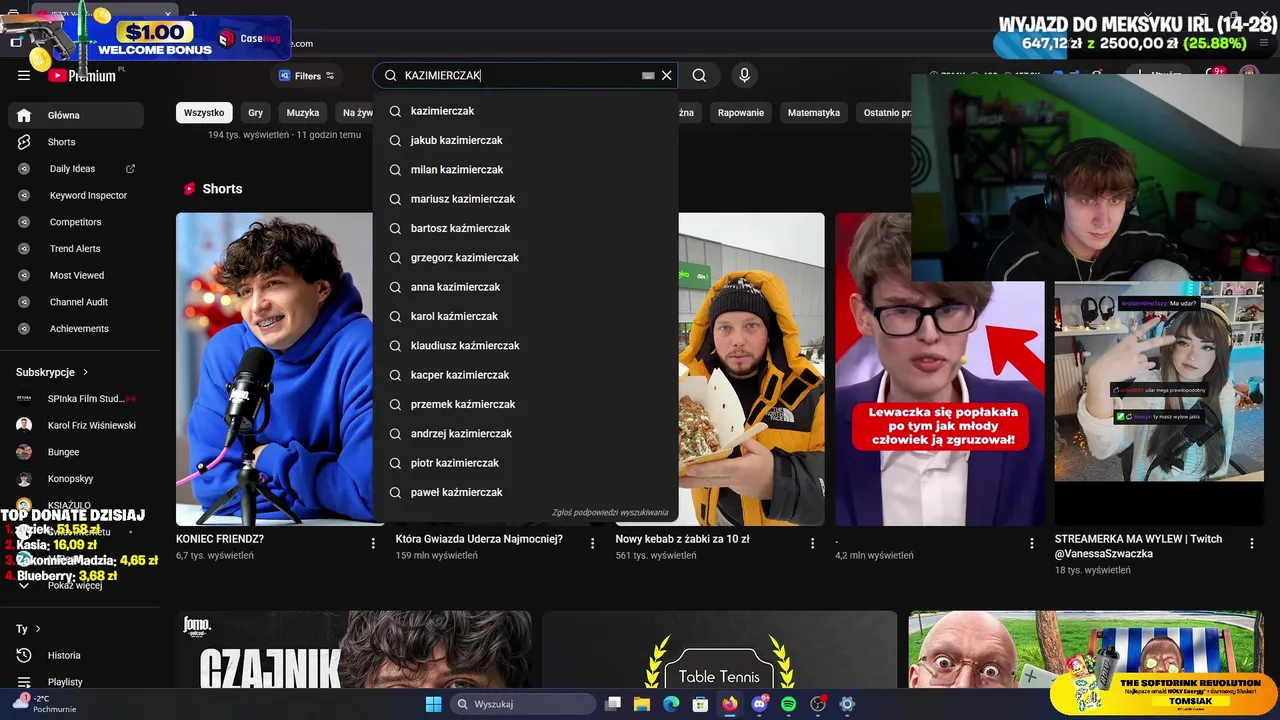Select the Muzyka filter chip
The width and height of the screenshot is (1280, 720).
click(303, 113)
